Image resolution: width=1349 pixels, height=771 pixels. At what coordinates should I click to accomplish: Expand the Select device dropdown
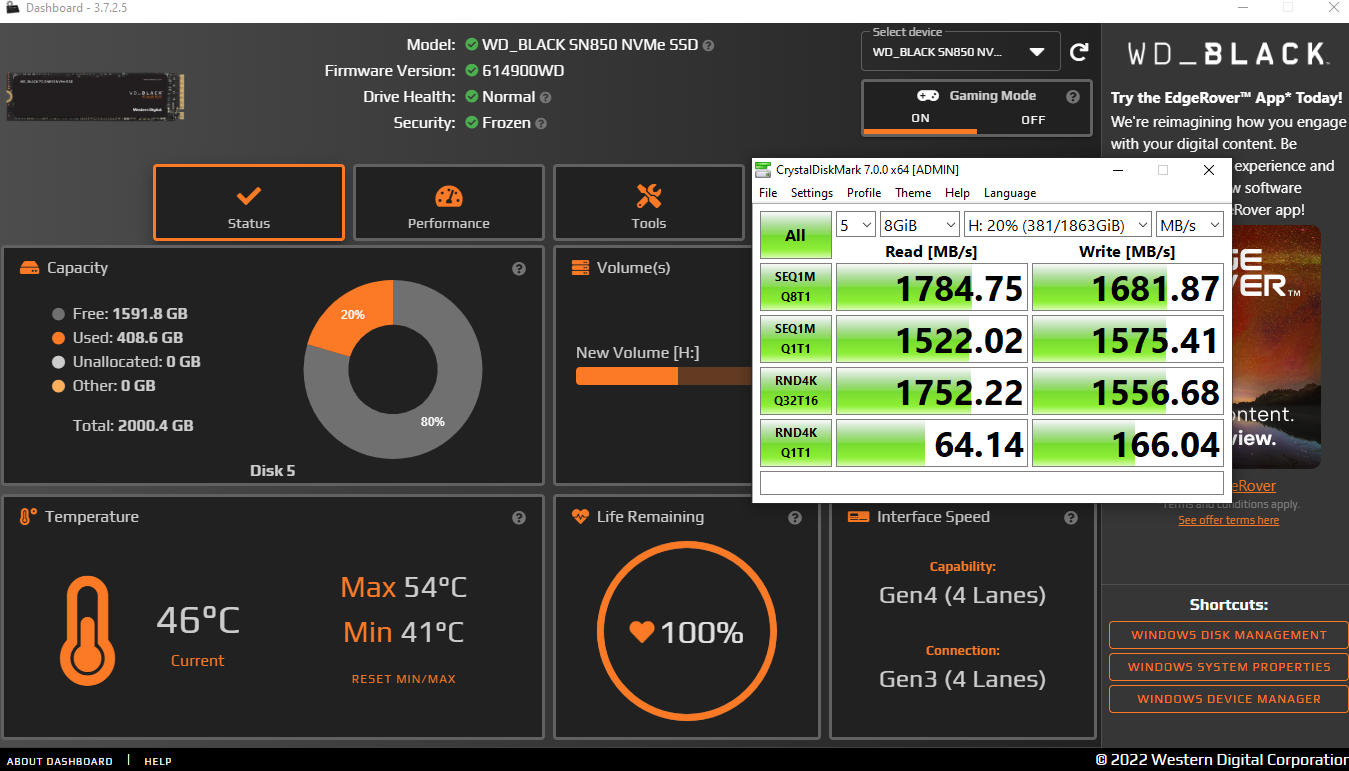coord(960,52)
